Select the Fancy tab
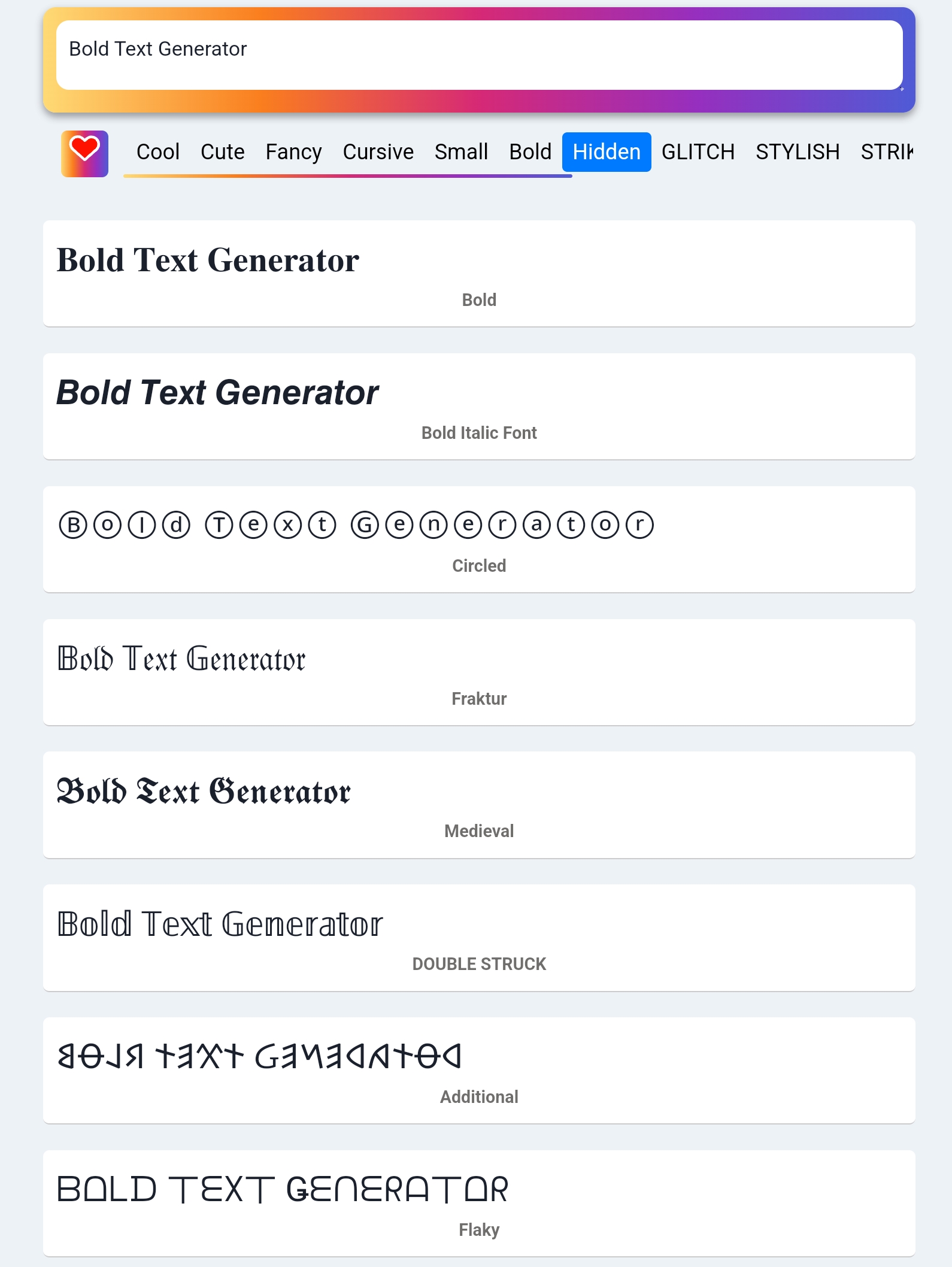Viewport: 952px width, 1267px height. pyautogui.click(x=293, y=152)
